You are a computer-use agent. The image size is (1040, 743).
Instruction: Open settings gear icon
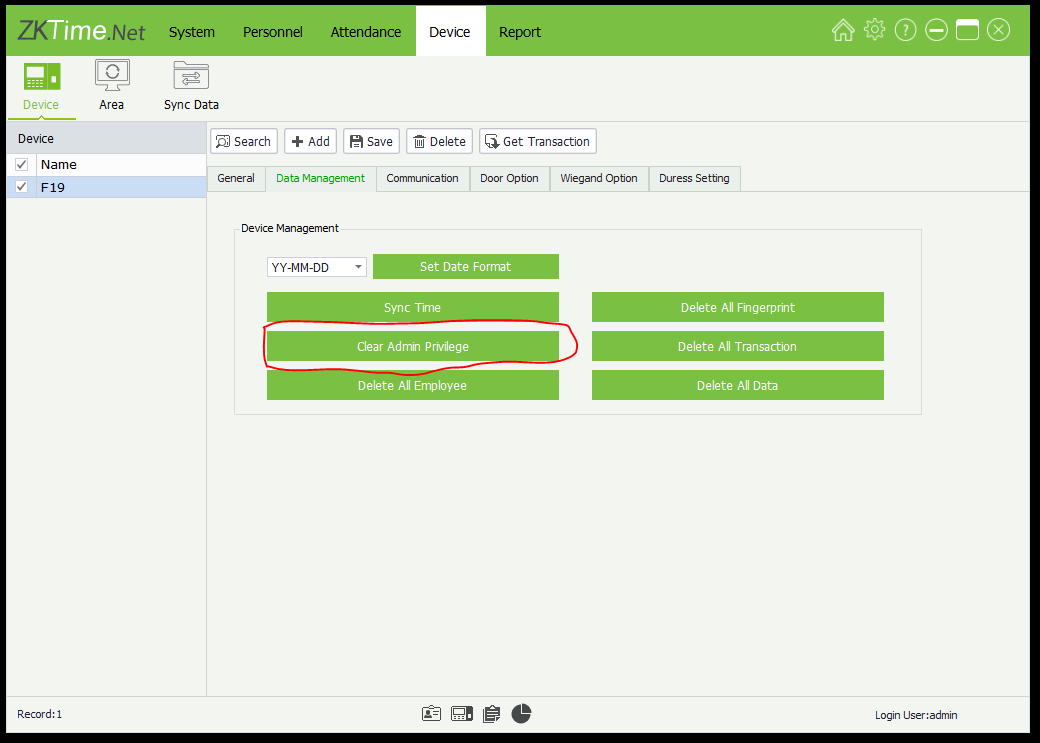(874, 30)
